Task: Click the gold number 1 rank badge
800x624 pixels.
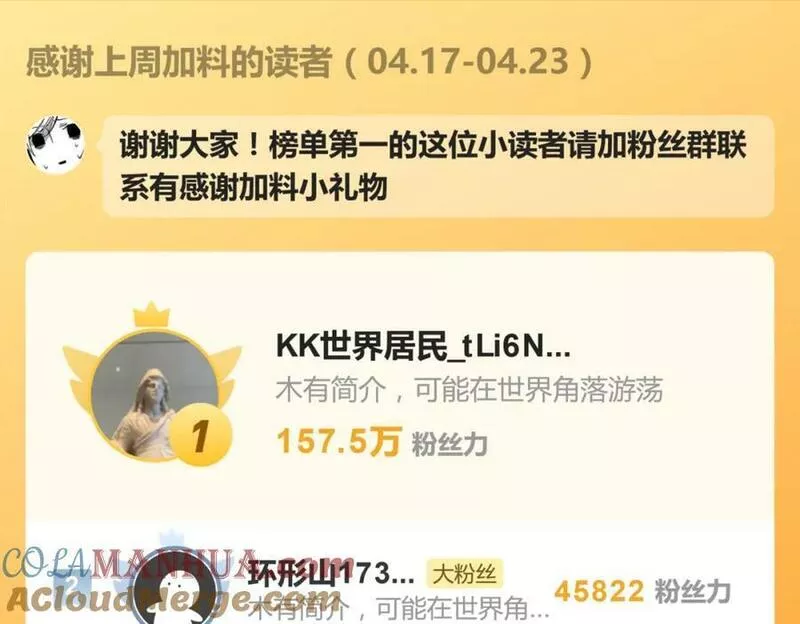Action: point(201,434)
